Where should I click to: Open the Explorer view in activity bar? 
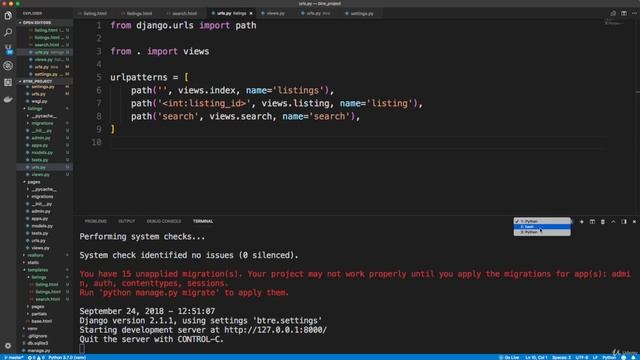tap(8, 16)
